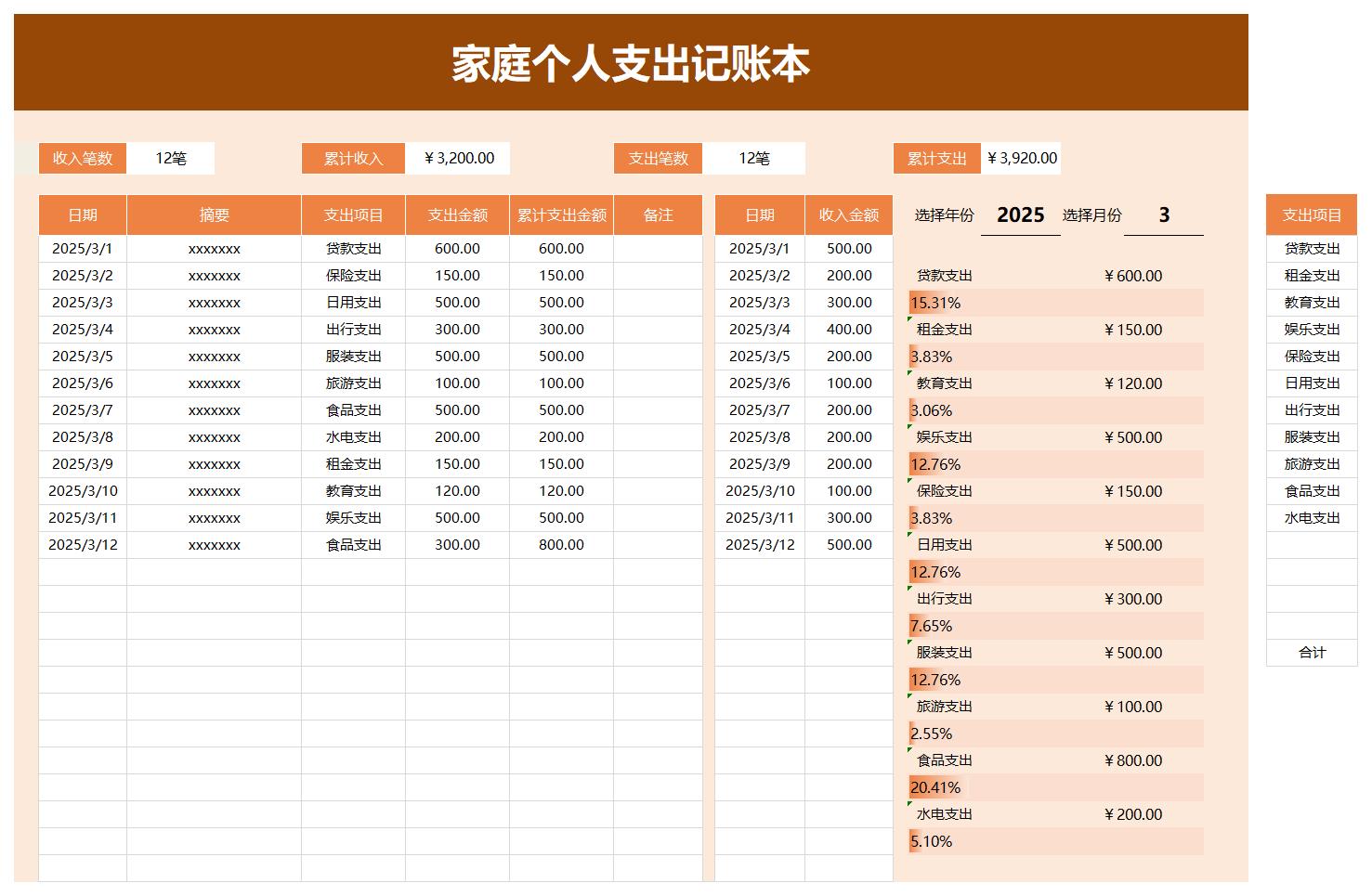This screenshot has height=896, width=1372.
Task: Select the xxxxxxx summary cell for 2025/3/7
Action: pos(215,409)
